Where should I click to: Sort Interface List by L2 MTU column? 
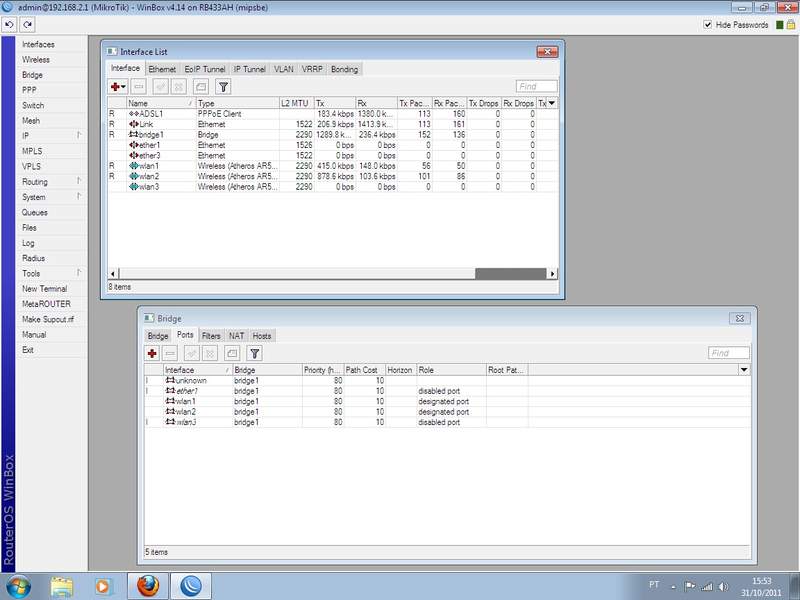[296, 103]
